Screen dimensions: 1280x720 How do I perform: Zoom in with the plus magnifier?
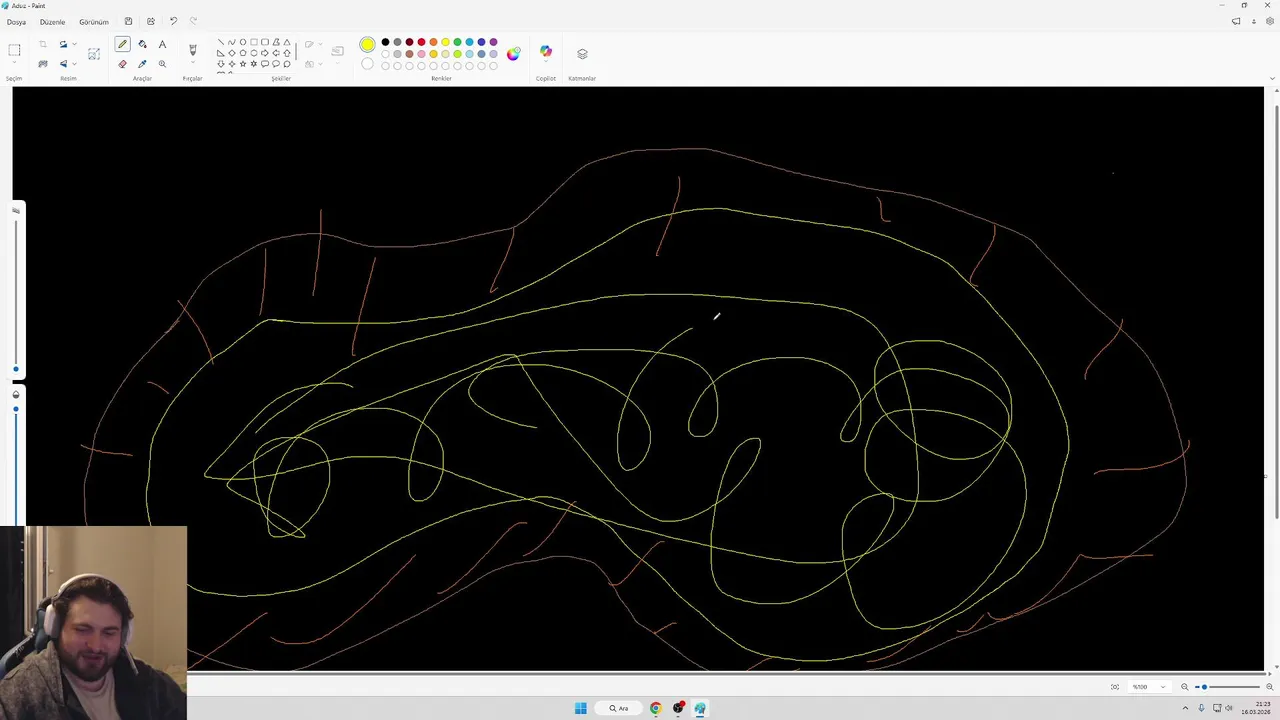coord(1270,687)
